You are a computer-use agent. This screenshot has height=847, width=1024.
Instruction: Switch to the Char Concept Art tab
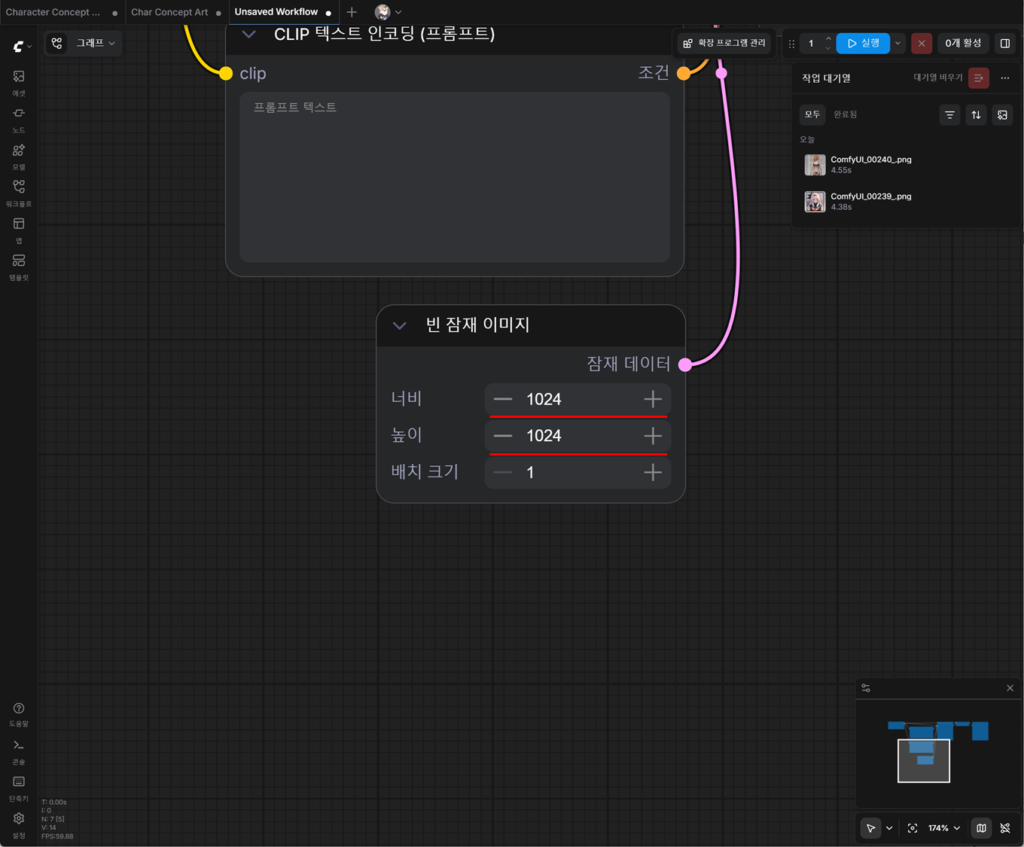point(169,12)
